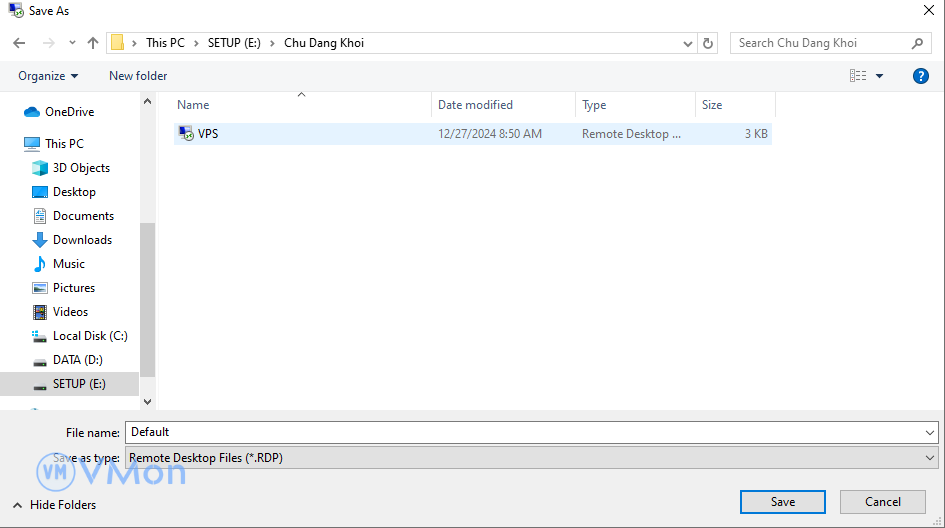Refresh the current folder listing
This screenshot has height=528, width=945.
point(709,43)
